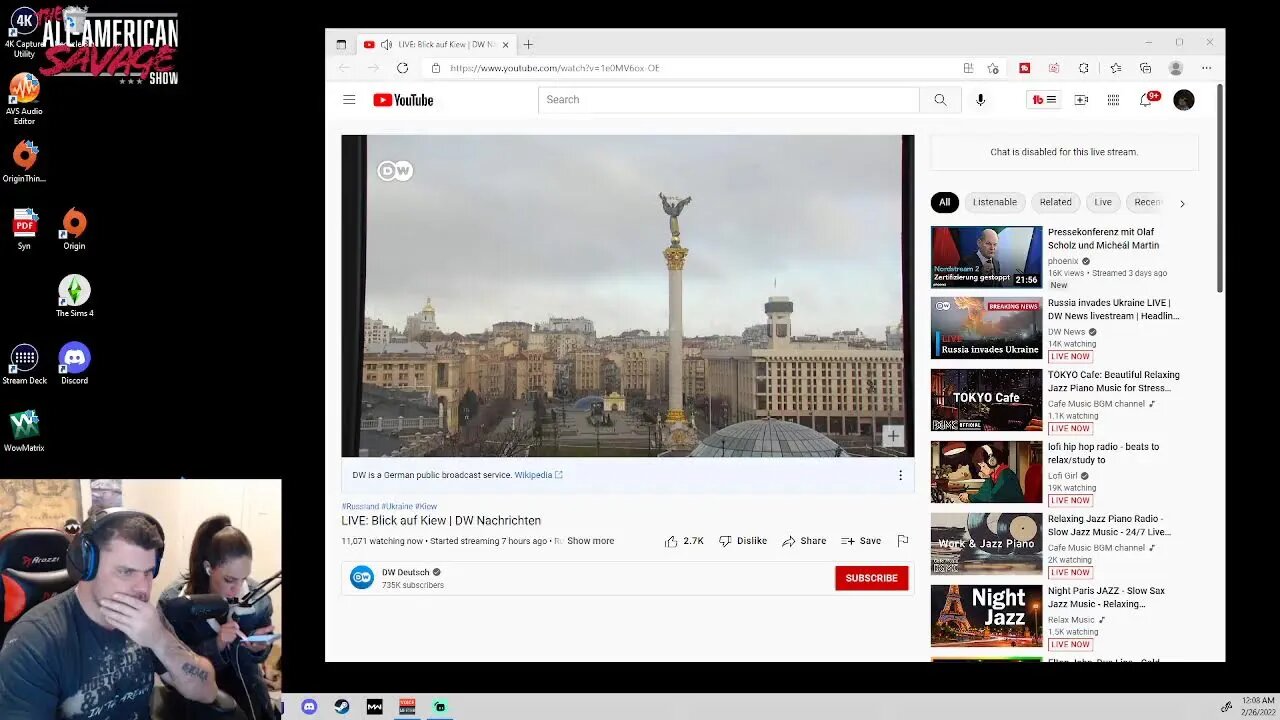Go to the YouTube home logo
This screenshot has width=1280, height=720.
coord(403,100)
